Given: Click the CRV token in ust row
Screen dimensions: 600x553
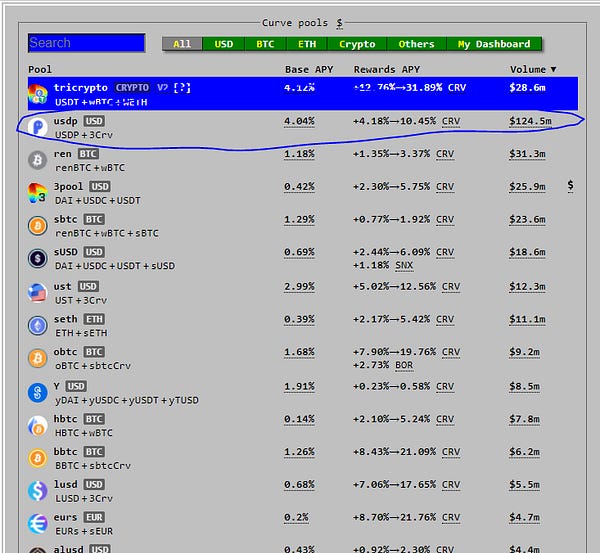Looking at the screenshot, I should (x=451, y=287).
